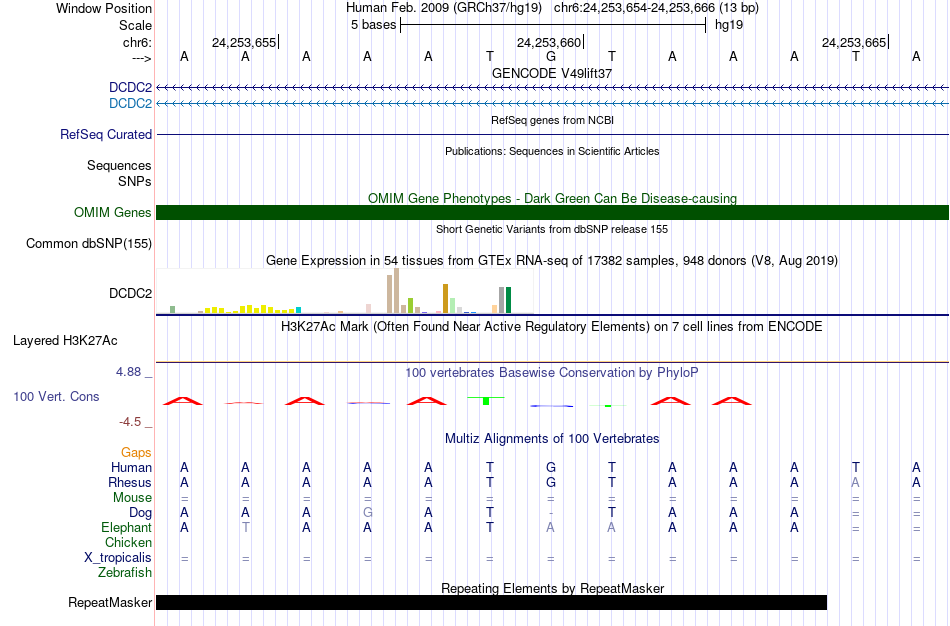Click the GENCODE V49lift37 track title

552,73
